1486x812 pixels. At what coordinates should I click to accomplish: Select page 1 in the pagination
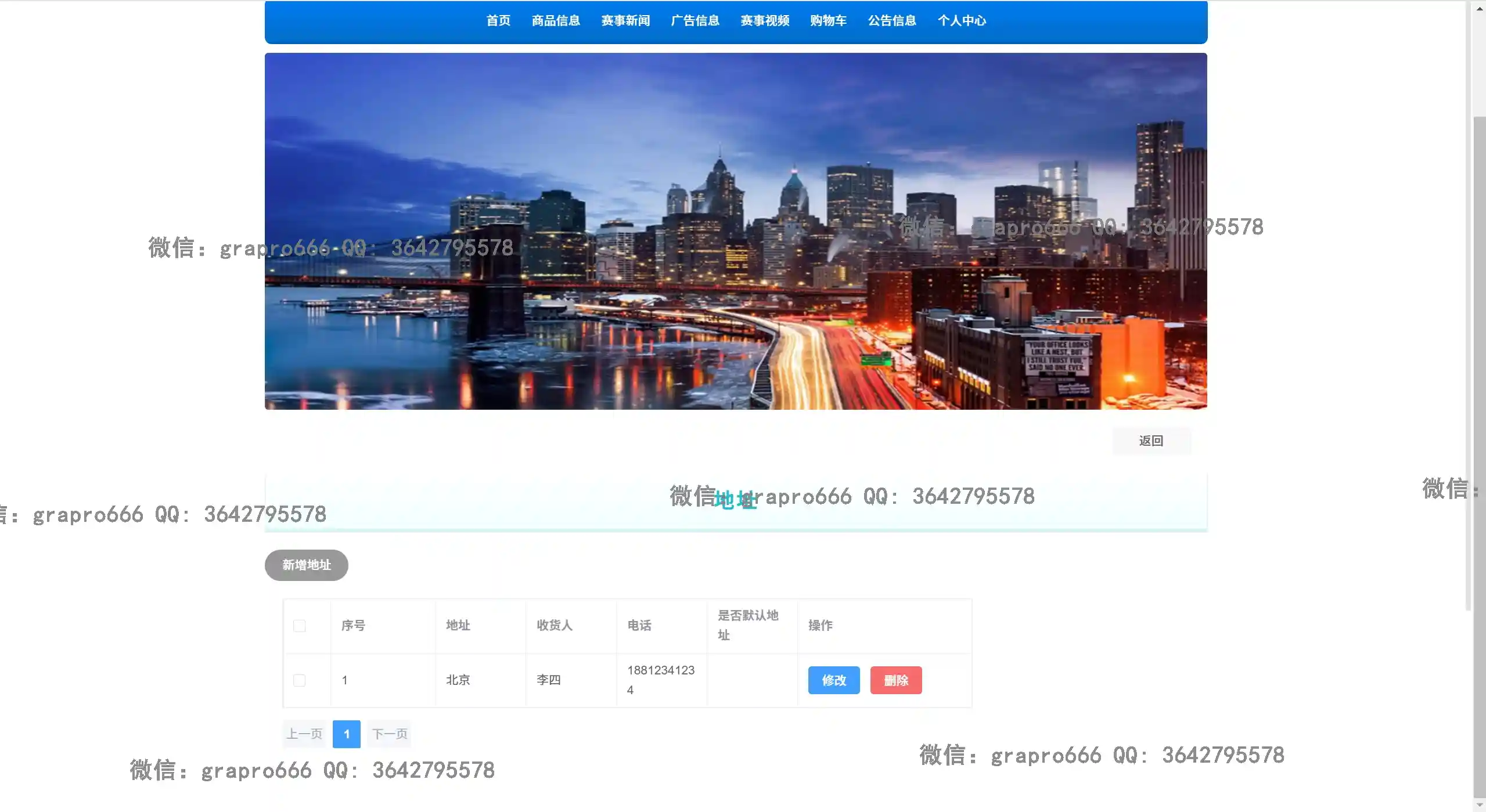click(347, 734)
